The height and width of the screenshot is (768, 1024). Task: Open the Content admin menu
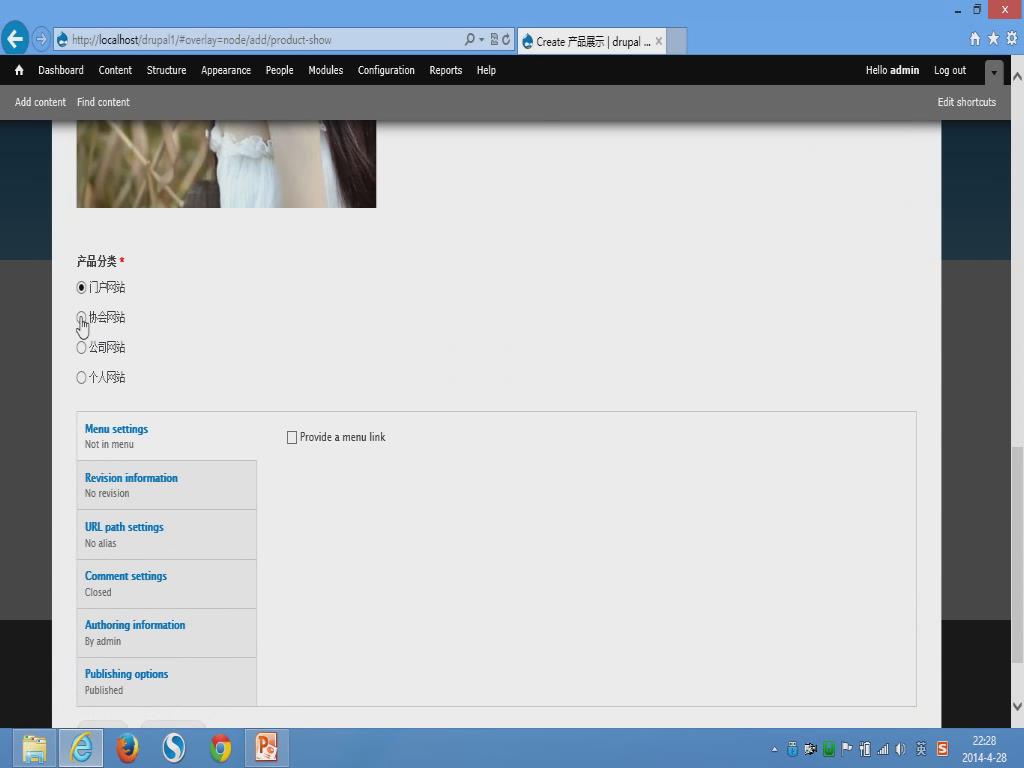[x=115, y=70]
